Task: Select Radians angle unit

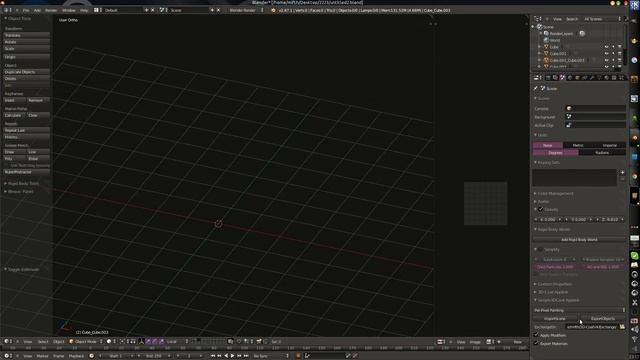Action: 602,152
